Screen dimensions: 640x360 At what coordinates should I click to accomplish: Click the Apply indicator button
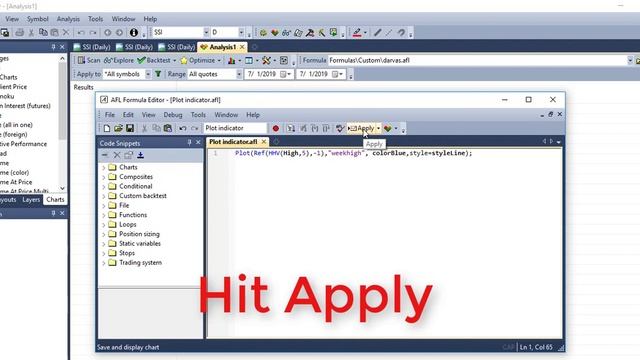[x=362, y=128]
